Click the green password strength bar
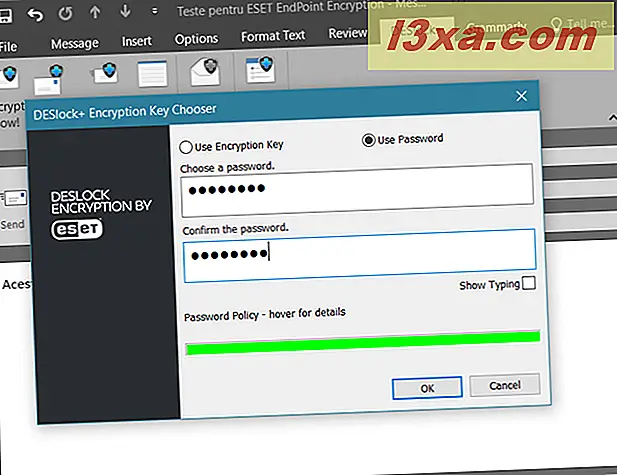The width and height of the screenshot is (617, 475). tap(362, 343)
